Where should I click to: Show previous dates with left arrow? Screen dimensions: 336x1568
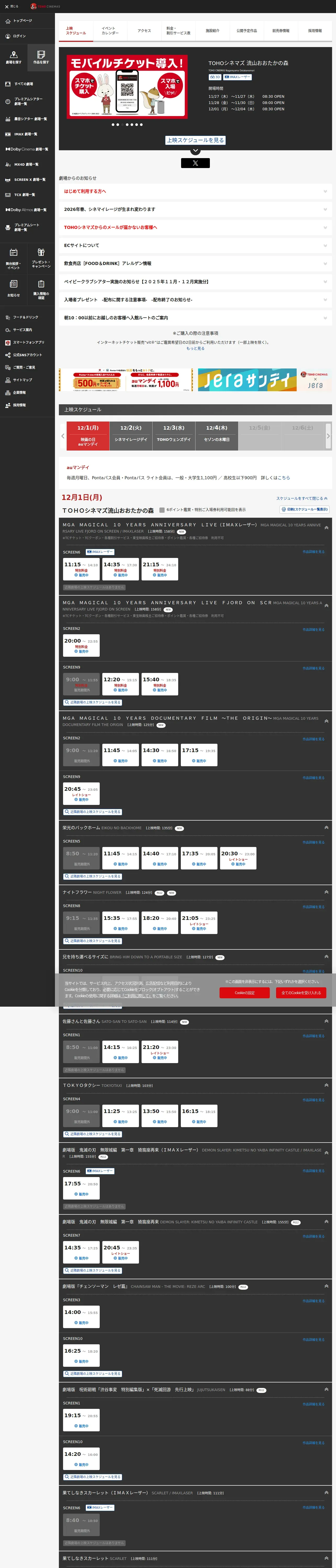pyautogui.click(x=63, y=436)
